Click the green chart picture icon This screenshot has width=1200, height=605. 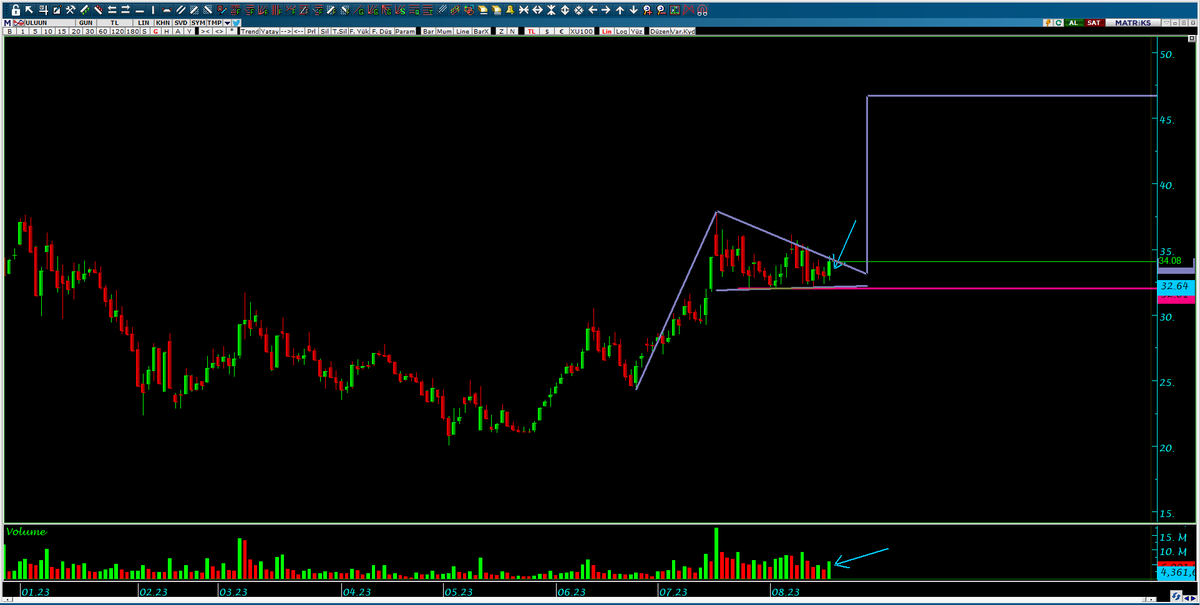675,10
